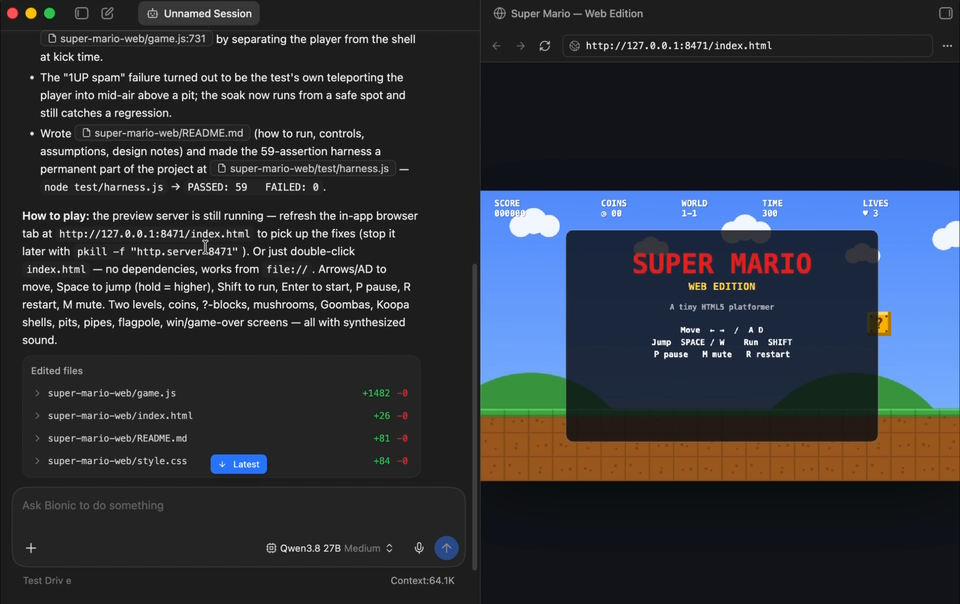Viewport: 960px width, 604px height.
Task: Click the question mark block in the game
Action: (879, 323)
